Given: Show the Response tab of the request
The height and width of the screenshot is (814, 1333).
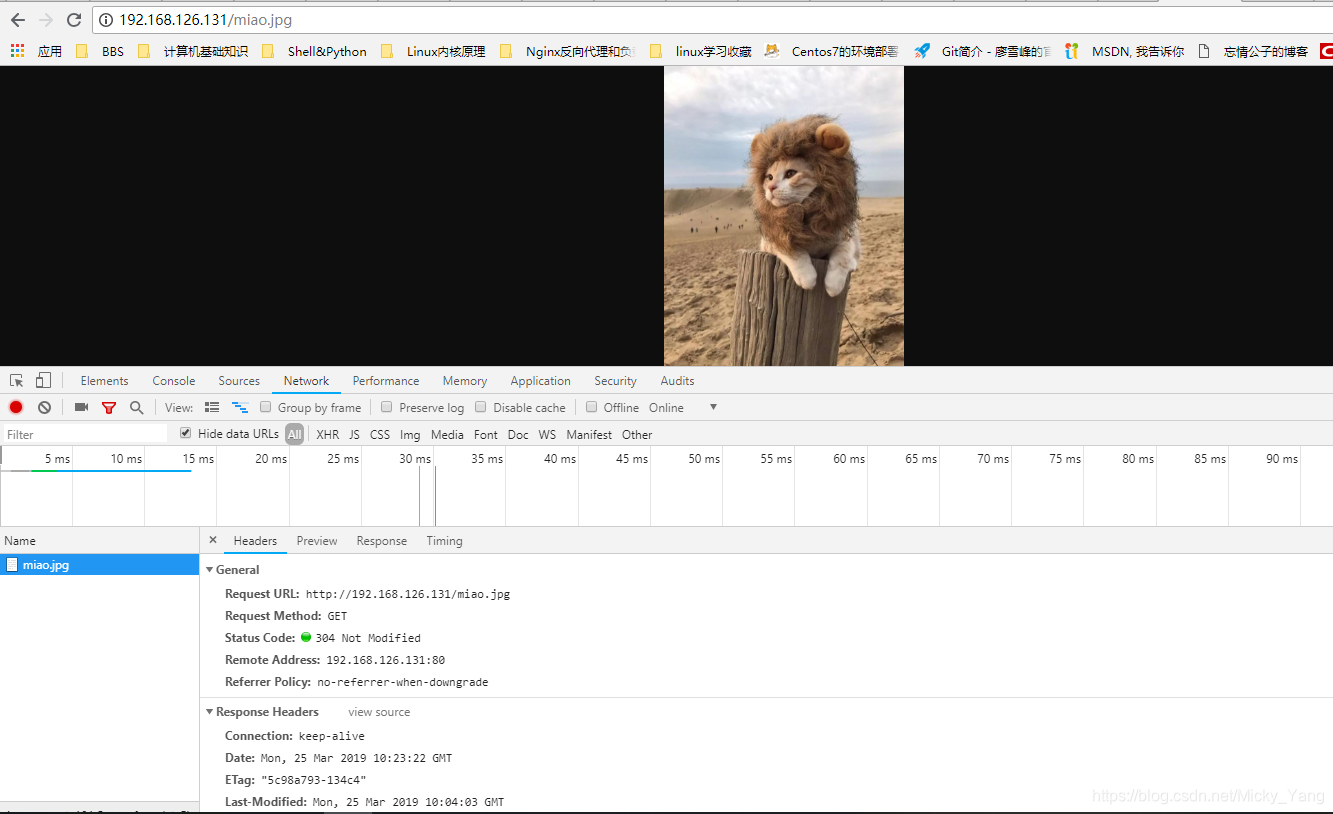Looking at the screenshot, I should tap(382, 541).
